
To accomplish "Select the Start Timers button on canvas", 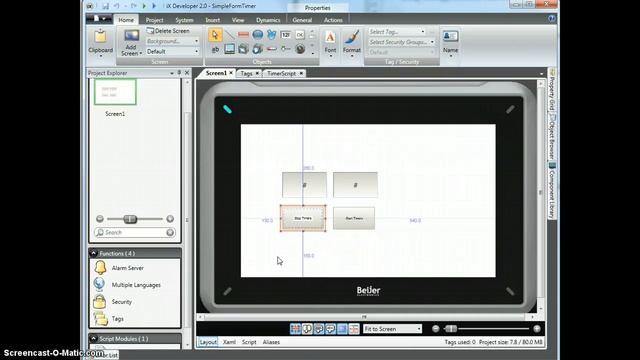I will (354, 218).
